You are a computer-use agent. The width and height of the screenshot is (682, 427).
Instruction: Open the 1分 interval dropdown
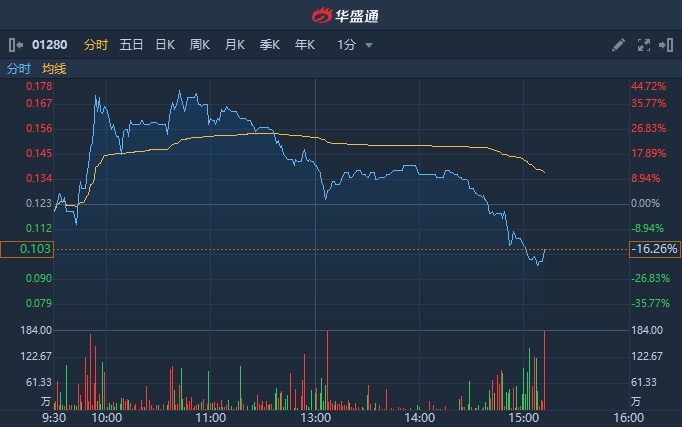[355, 45]
